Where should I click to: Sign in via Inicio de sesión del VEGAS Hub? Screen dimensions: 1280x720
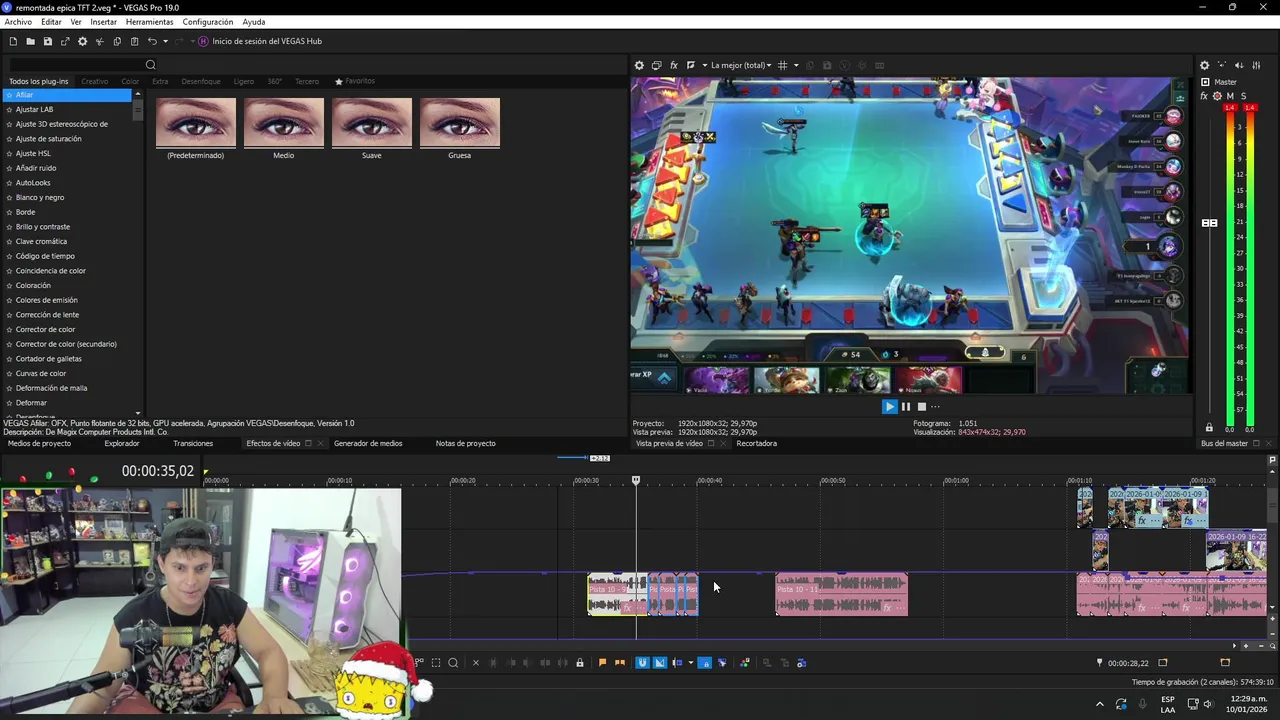point(260,41)
